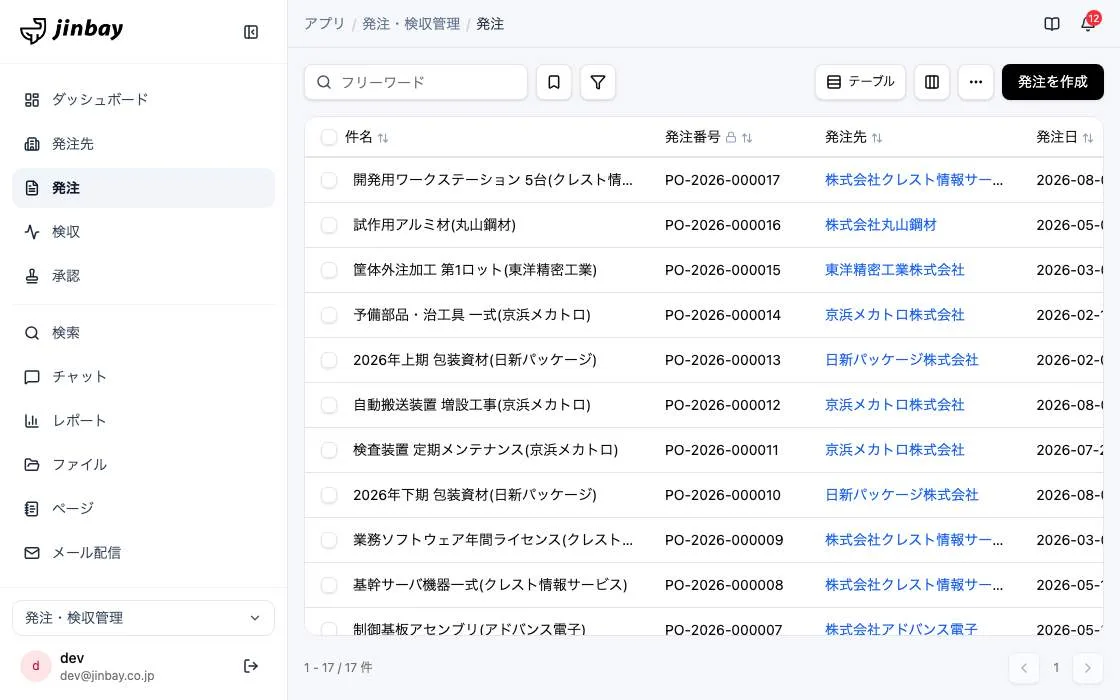Screen dimensions: 1120x700
Task: Open 試作用アルミ材(丸山鋼材) row
Action: 434,225
